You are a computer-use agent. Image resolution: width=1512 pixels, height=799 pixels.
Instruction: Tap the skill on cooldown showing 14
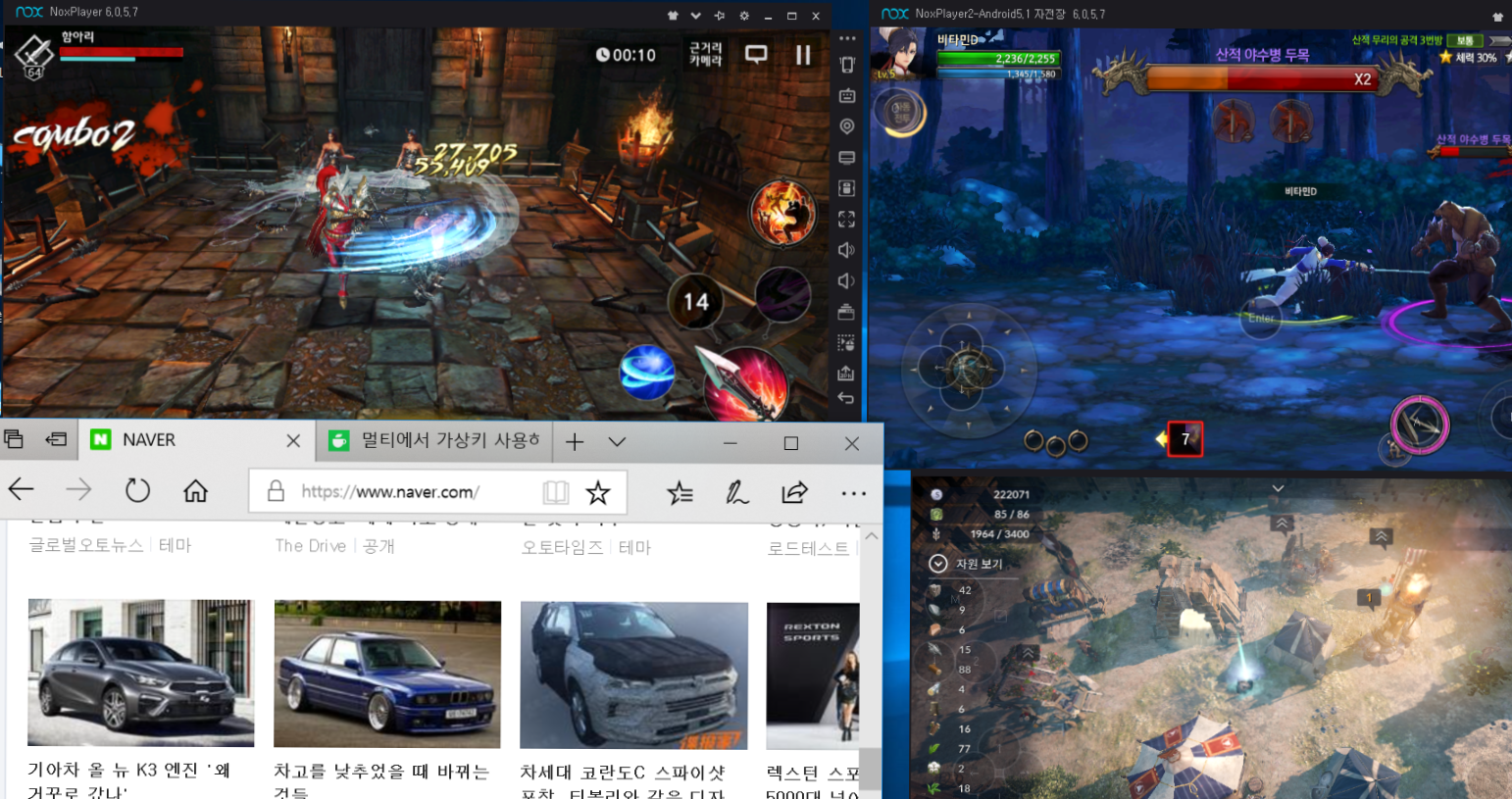[x=695, y=302]
